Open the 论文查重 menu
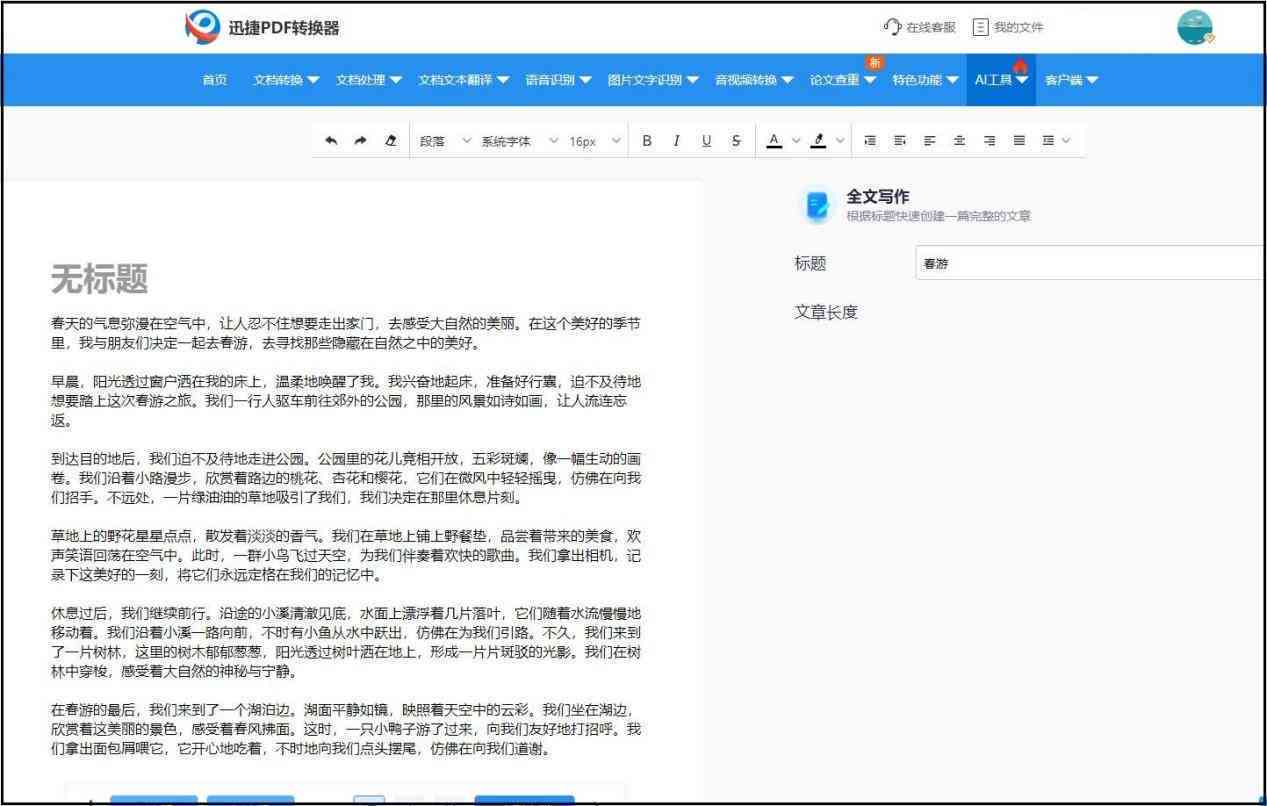 click(843, 80)
